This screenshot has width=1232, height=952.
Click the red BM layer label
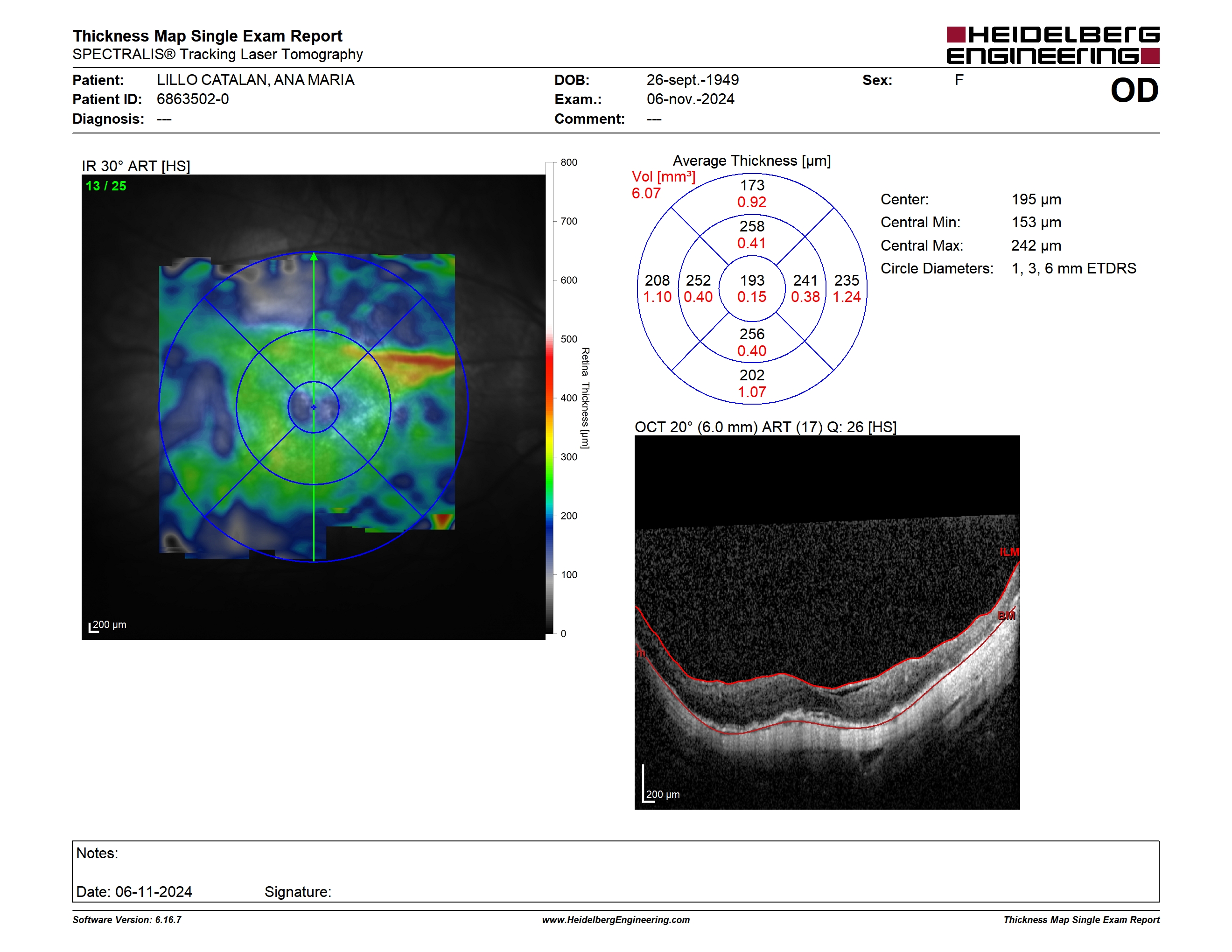coord(1006,616)
